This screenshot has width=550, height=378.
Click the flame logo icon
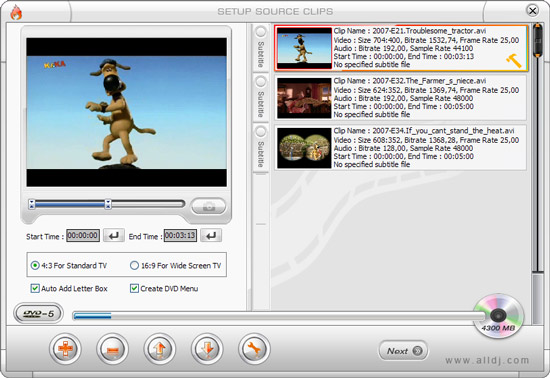[16, 13]
